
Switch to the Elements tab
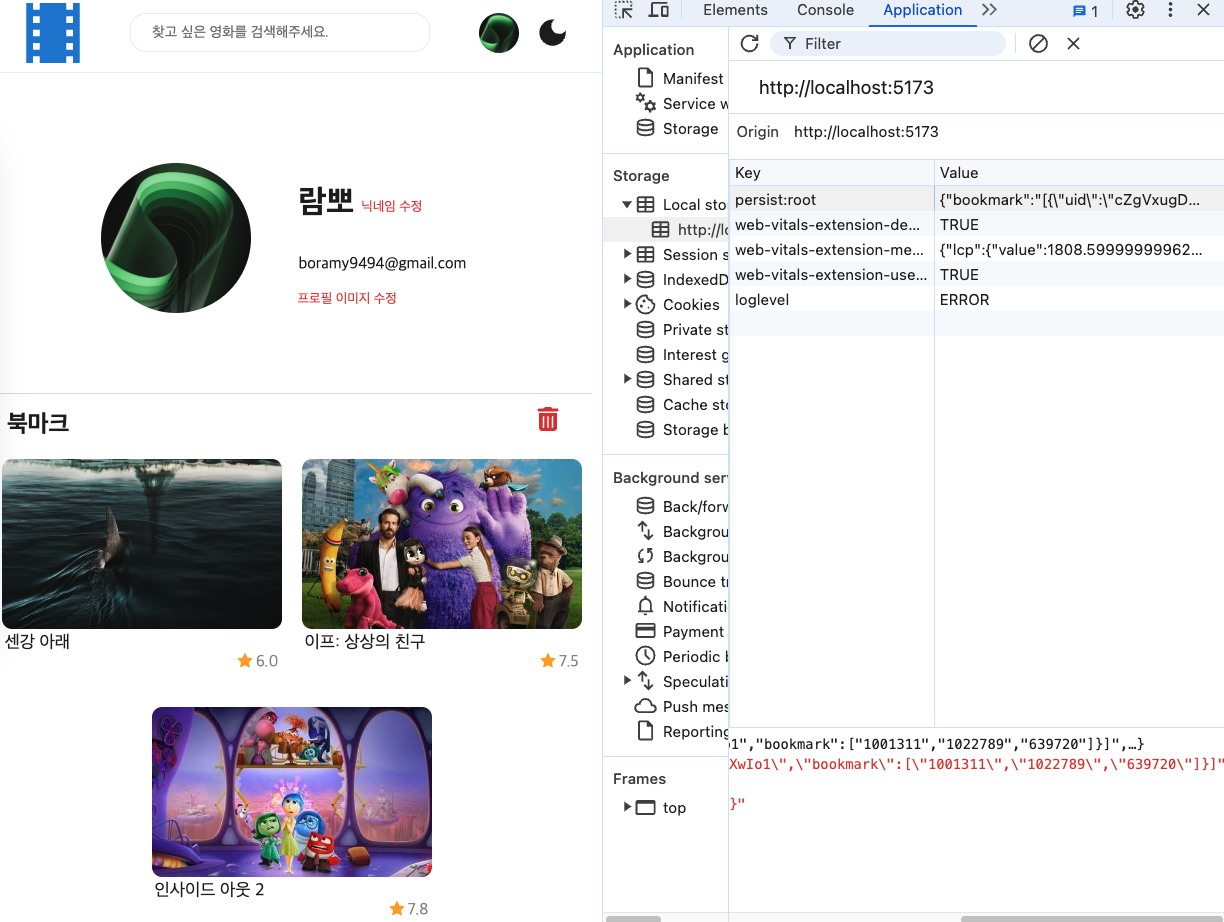click(735, 10)
